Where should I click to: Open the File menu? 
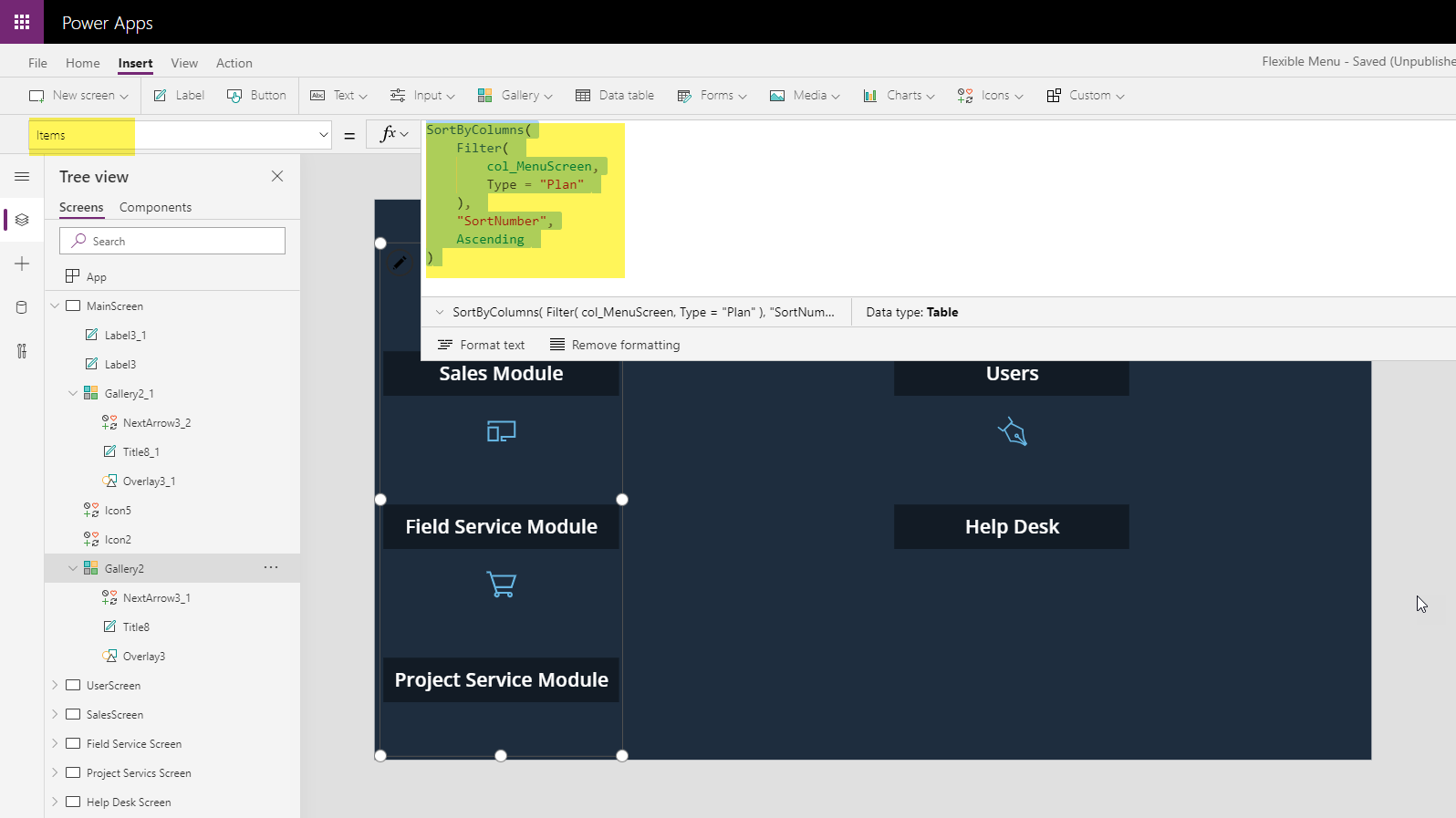tap(37, 63)
